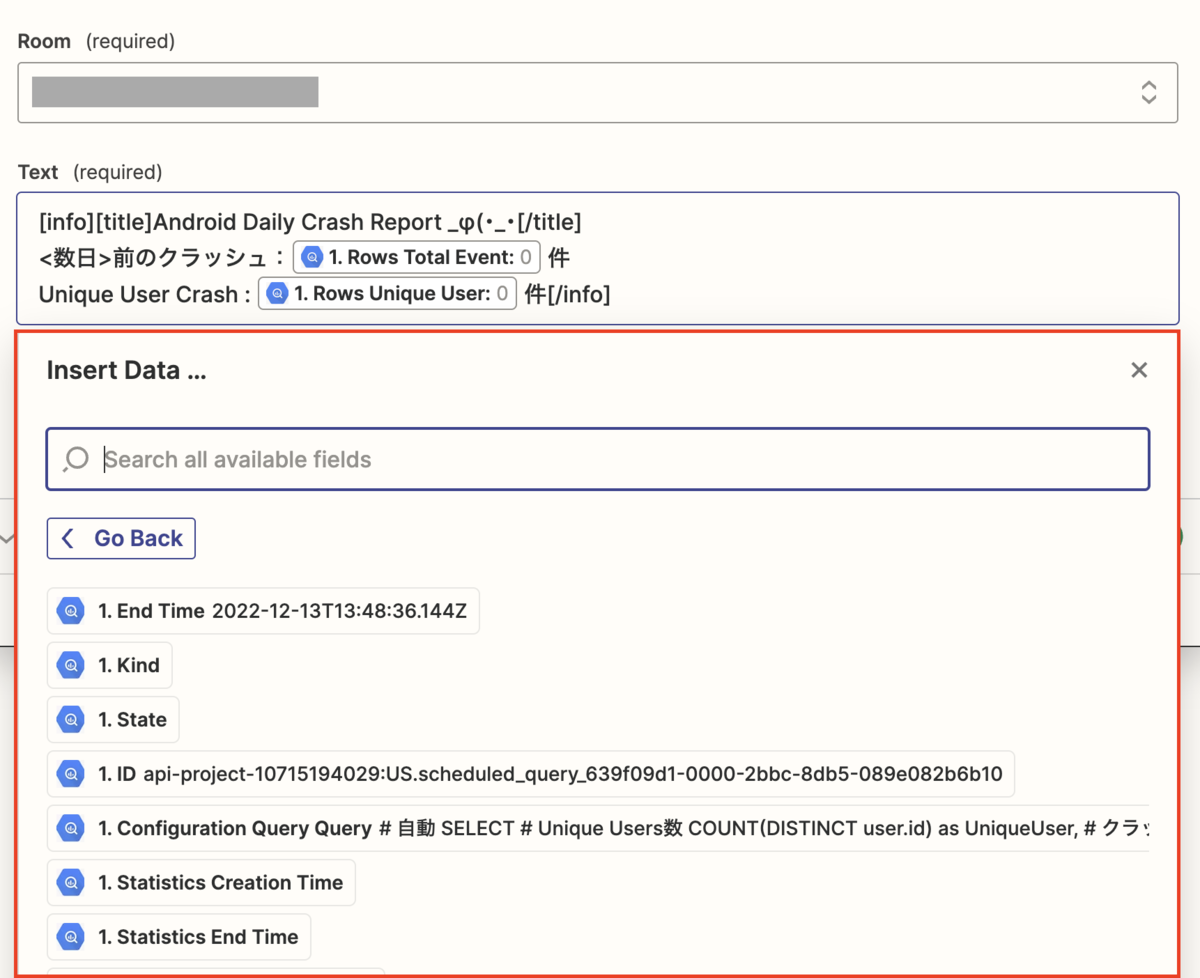
Task: Click BigQuery icon for Statistics End Time
Action: pyautogui.click(x=71, y=937)
